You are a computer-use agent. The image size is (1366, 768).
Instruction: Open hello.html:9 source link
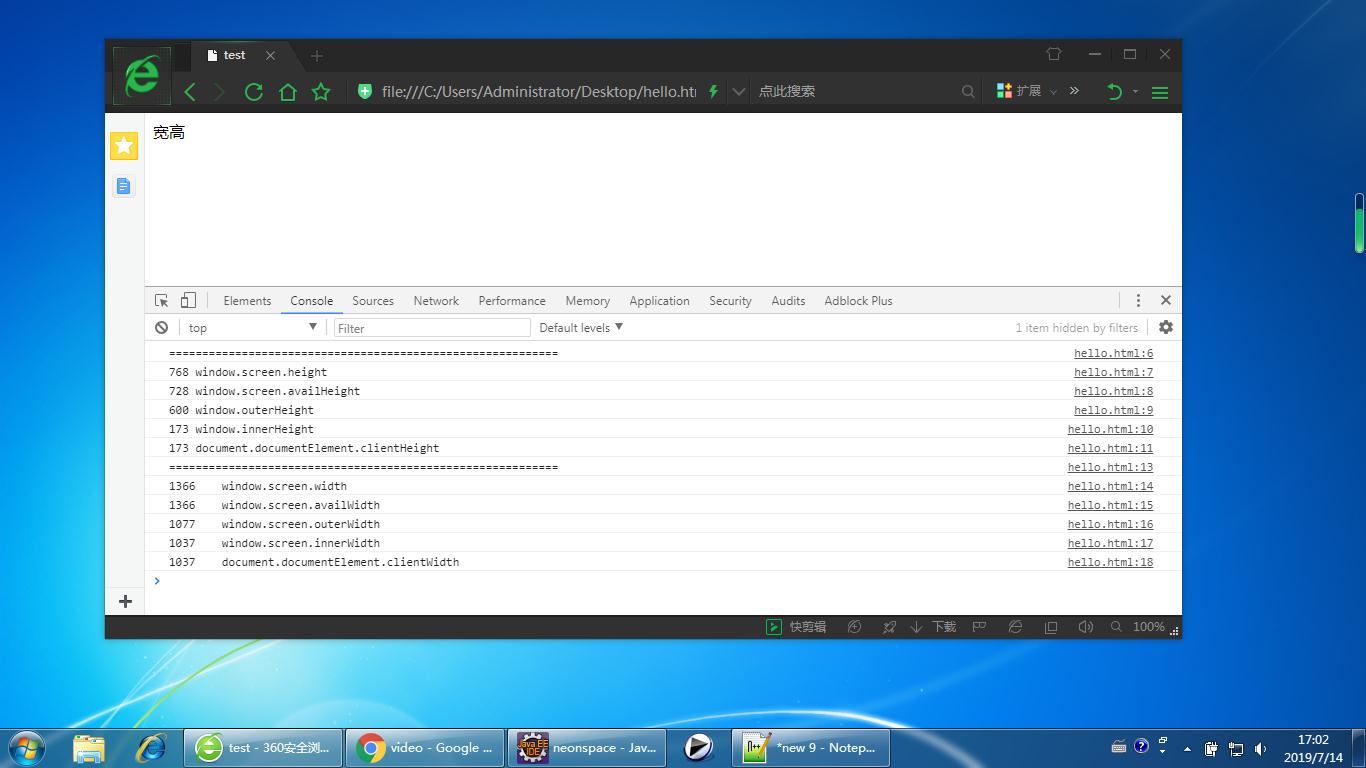(1113, 410)
